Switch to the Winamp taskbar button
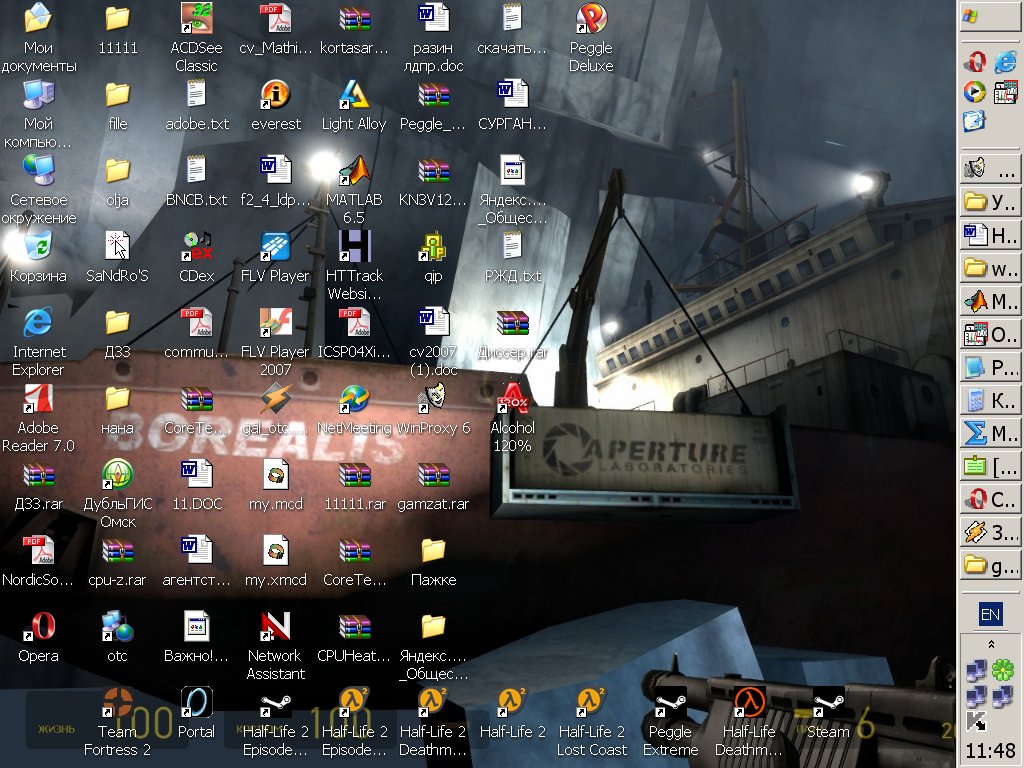The height and width of the screenshot is (768, 1024). click(990, 532)
